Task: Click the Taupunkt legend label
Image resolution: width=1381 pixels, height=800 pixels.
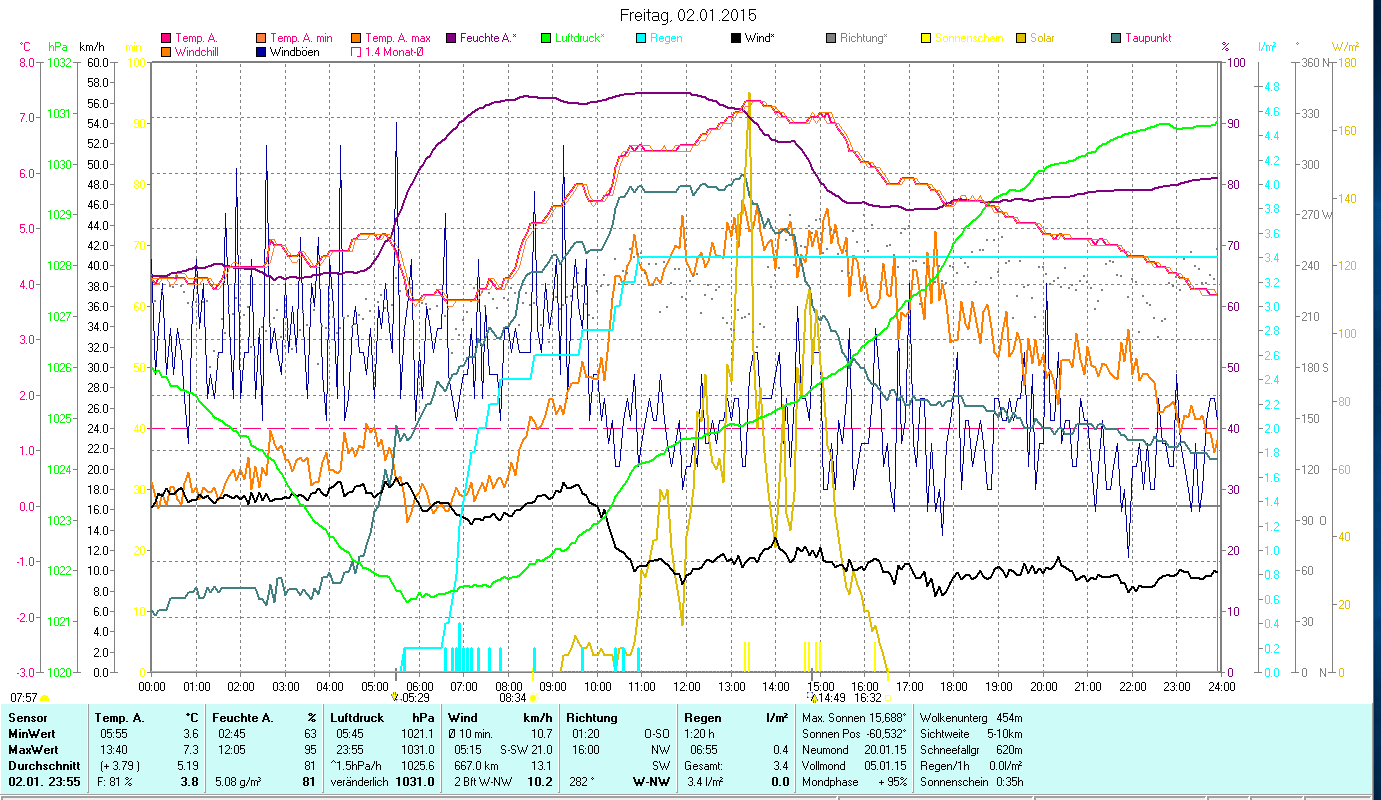Action: (1148, 38)
